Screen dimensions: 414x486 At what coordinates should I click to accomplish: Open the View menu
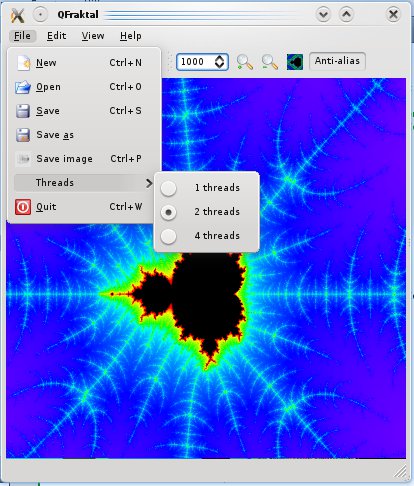pyautogui.click(x=93, y=36)
